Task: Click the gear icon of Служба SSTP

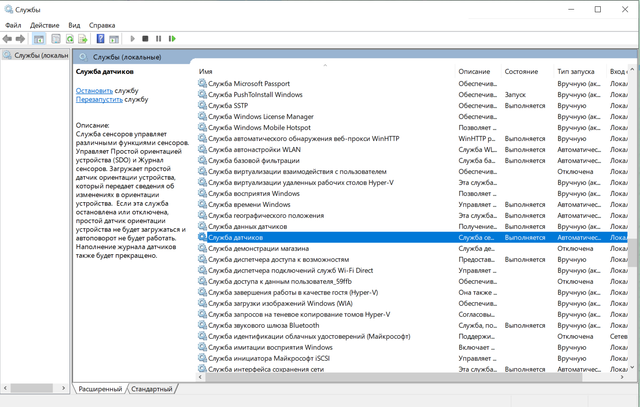Action: (x=202, y=105)
